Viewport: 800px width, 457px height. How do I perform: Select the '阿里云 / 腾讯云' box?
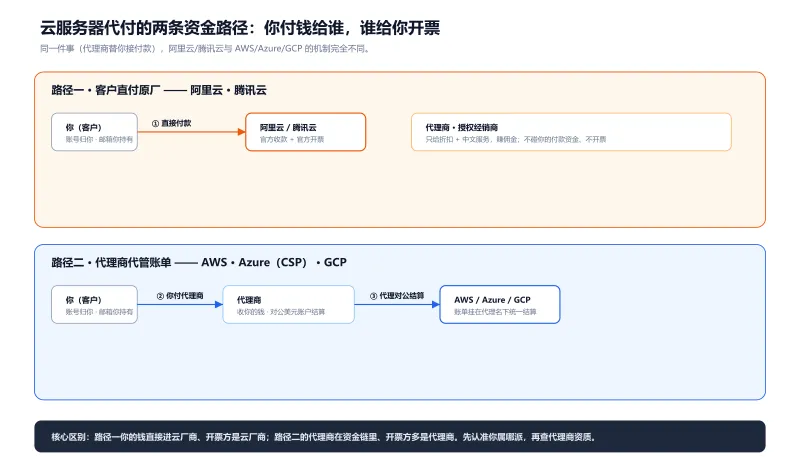tap(306, 132)
